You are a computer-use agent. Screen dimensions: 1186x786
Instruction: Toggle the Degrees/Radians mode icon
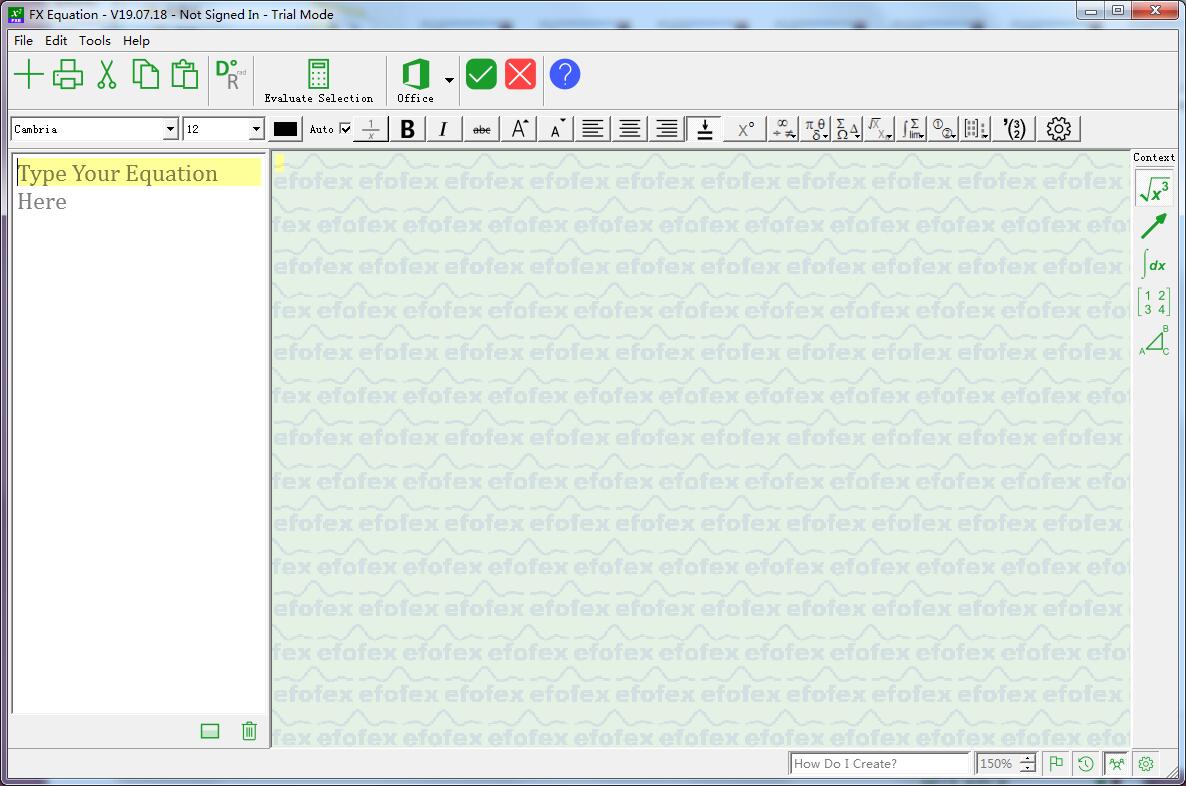pos(231,74)
